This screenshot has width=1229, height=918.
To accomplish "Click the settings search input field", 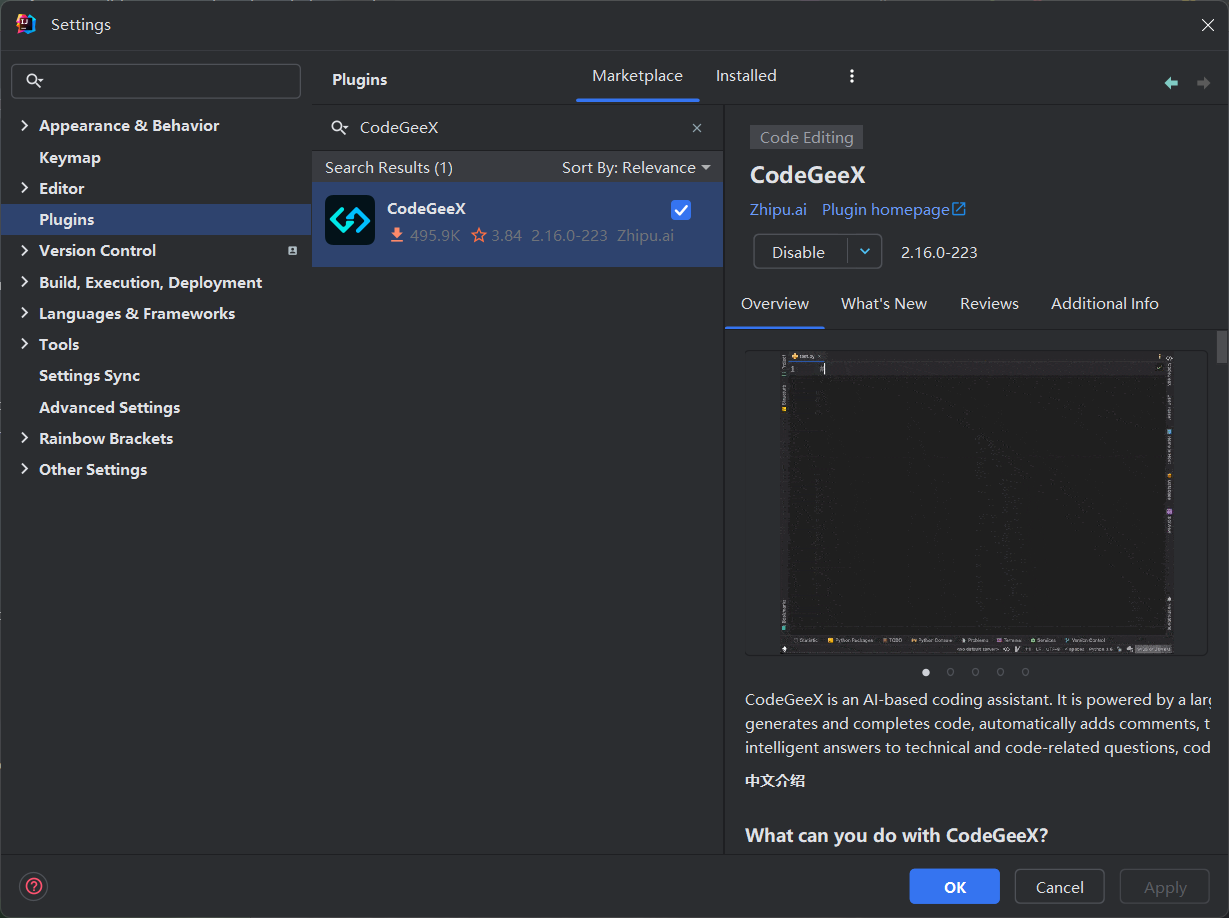I will [x=156, y=81].
